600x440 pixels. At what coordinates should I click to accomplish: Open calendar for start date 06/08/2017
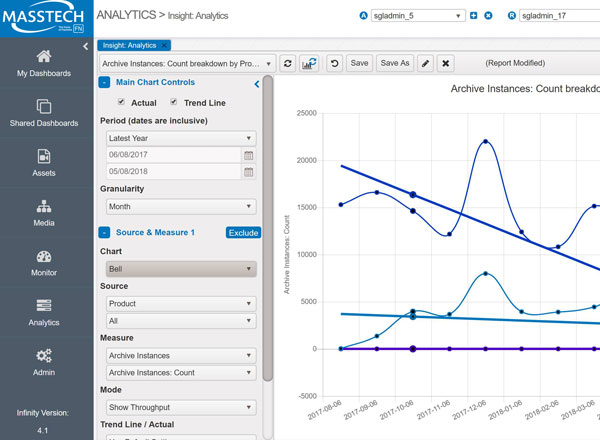tap(249, 155)
